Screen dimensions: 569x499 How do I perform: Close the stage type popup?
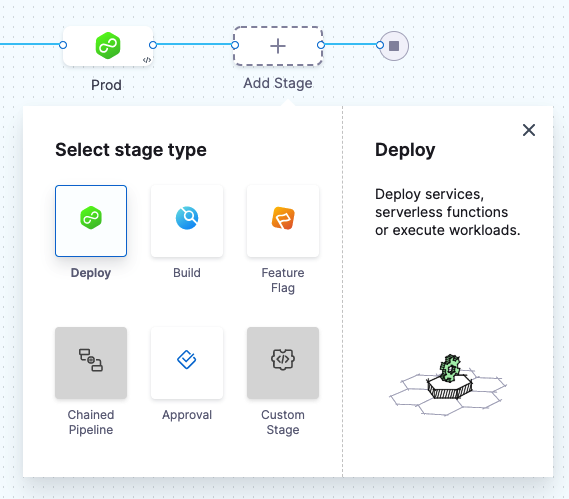(529, 130)
